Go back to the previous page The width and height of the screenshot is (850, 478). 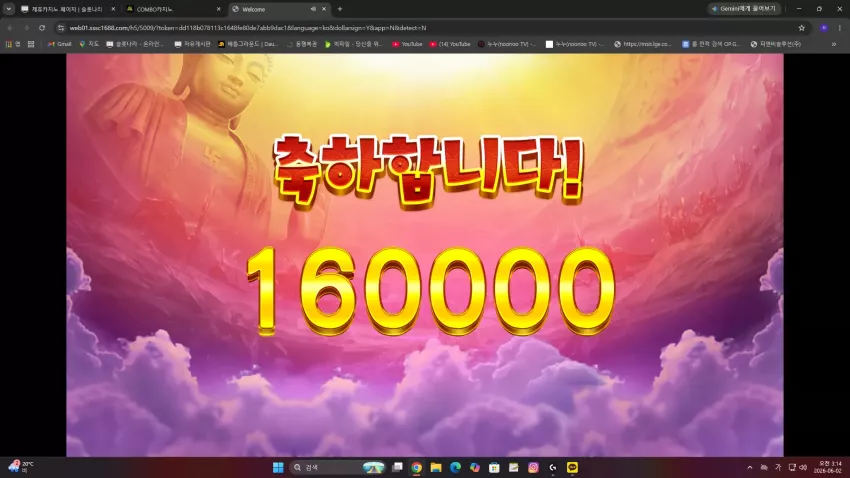pyautogui.click(x=10, y=28)
